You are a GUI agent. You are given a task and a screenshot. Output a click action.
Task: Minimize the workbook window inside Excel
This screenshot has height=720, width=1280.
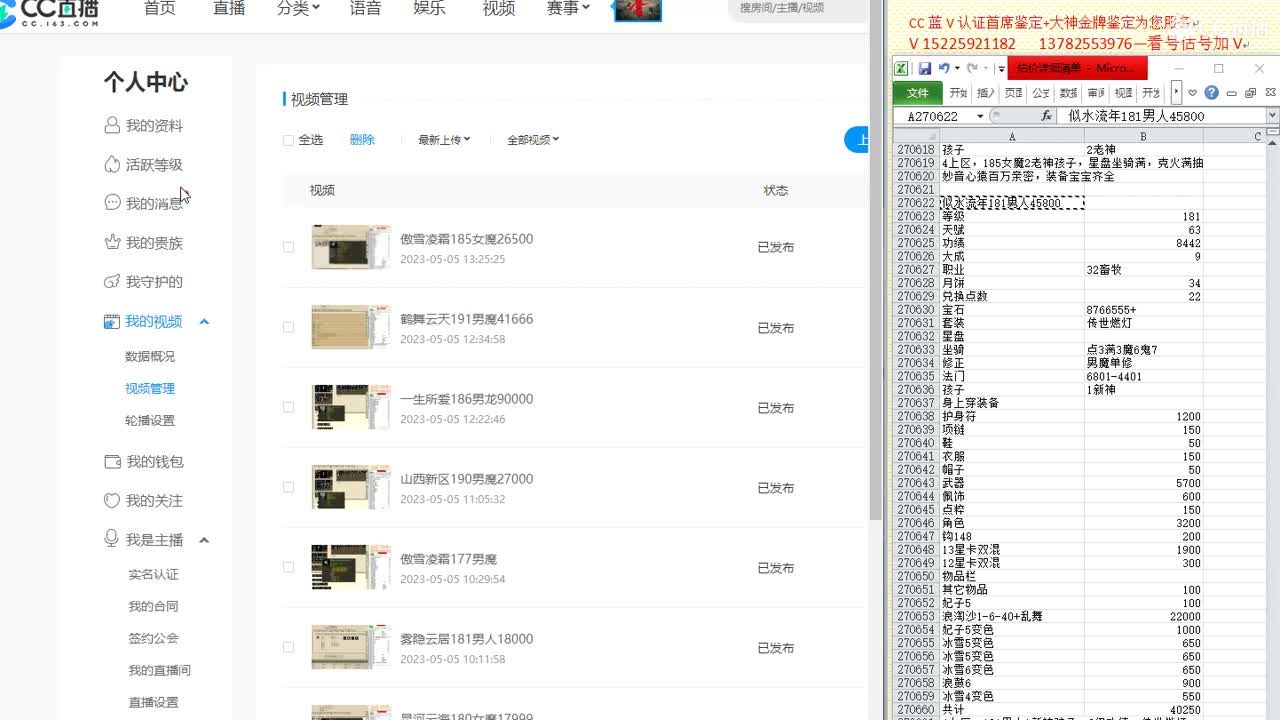pos(1231,93)
